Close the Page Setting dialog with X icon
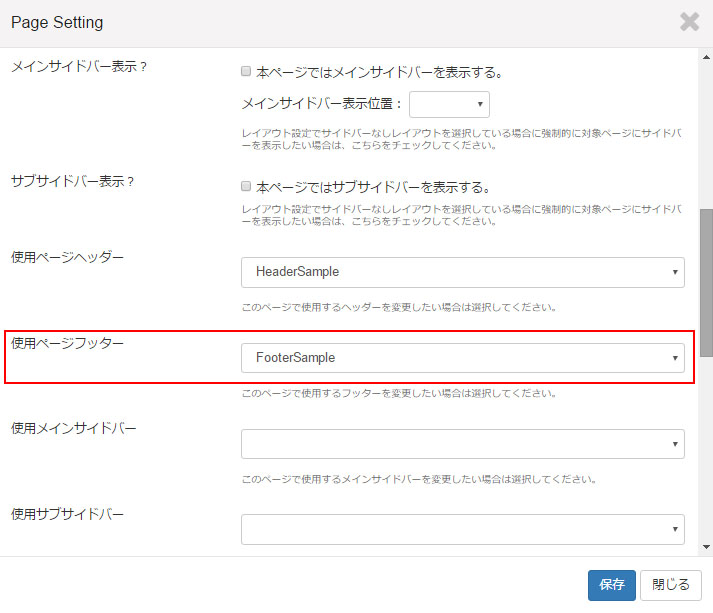The width and height of the screenshot is (713, 613). click(689, 22)
